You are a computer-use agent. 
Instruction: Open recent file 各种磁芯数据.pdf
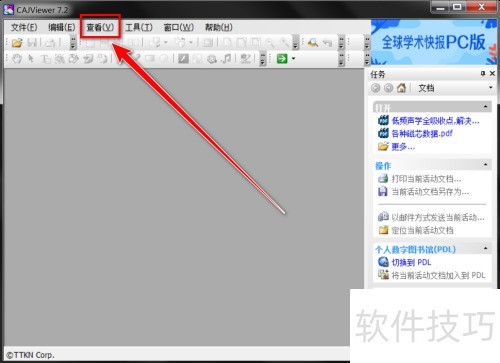(x=422, y=134)
